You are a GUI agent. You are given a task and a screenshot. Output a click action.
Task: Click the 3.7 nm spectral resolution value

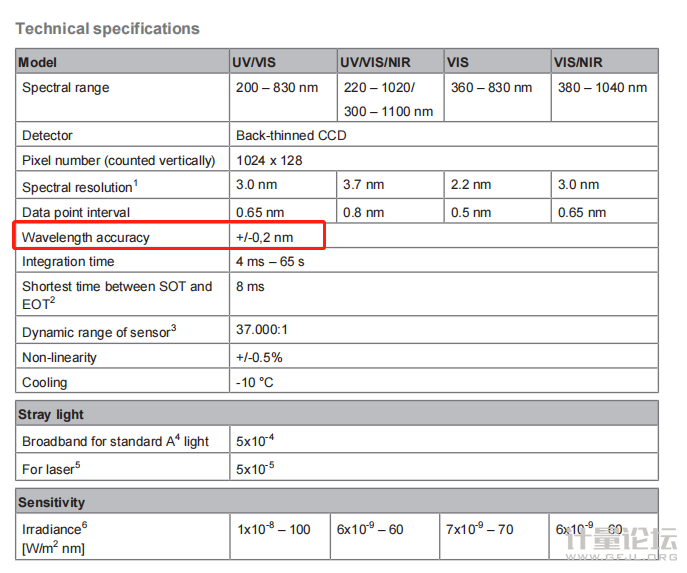tap(363, 185)
